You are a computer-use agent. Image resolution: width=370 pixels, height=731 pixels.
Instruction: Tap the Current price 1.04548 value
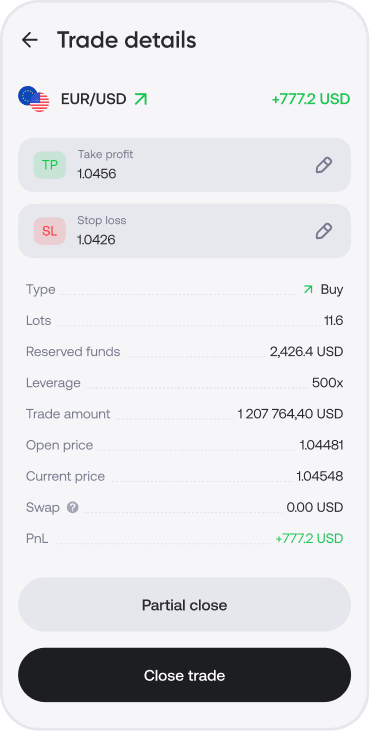coord(320,476)
